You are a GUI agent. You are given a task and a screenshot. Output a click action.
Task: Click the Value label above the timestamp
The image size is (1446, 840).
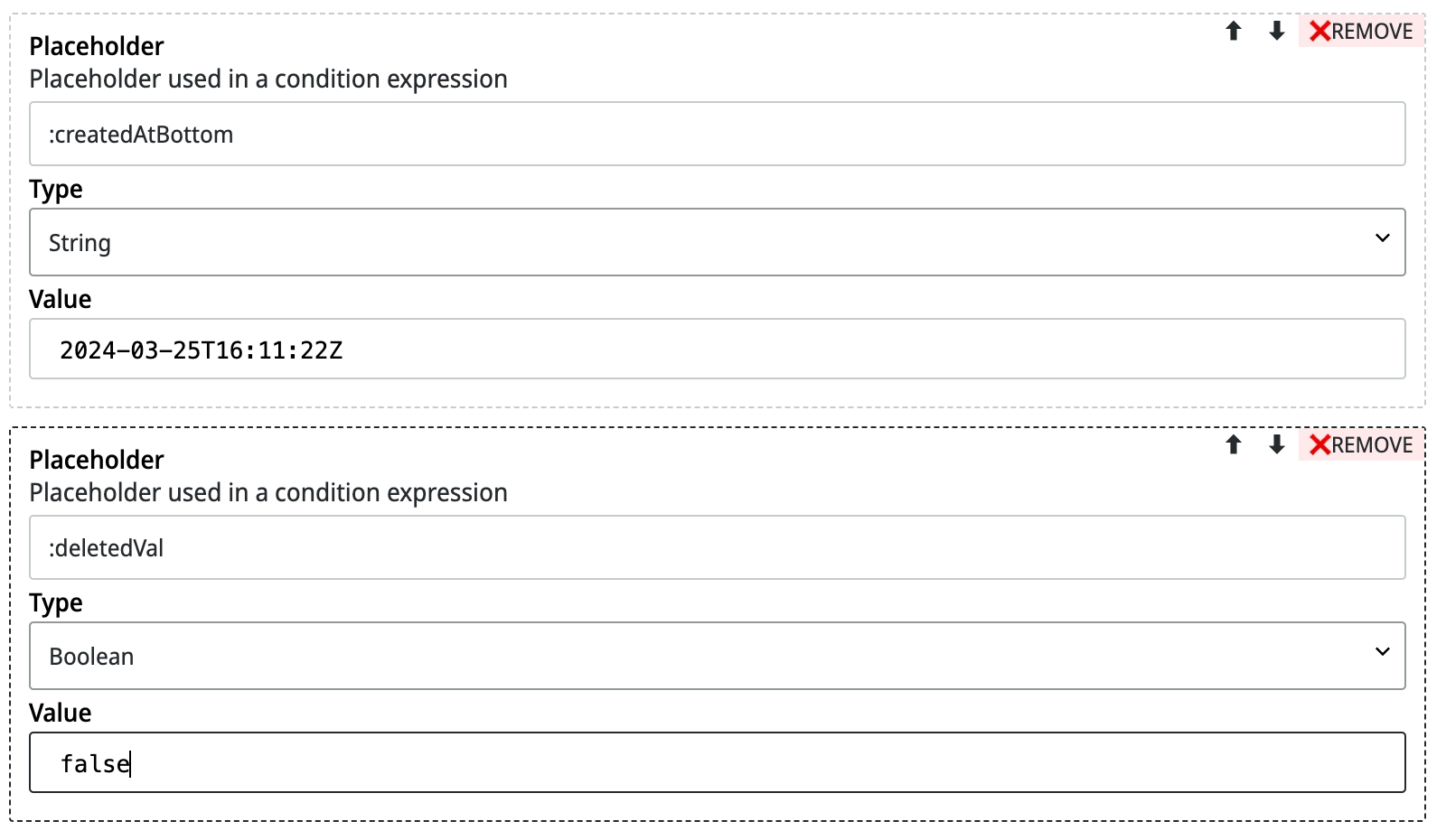61,299
